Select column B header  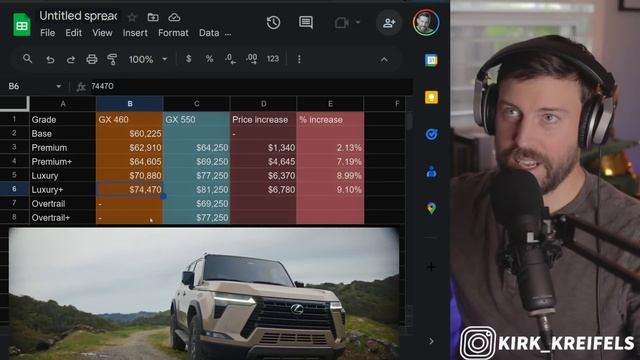point(130,104)
